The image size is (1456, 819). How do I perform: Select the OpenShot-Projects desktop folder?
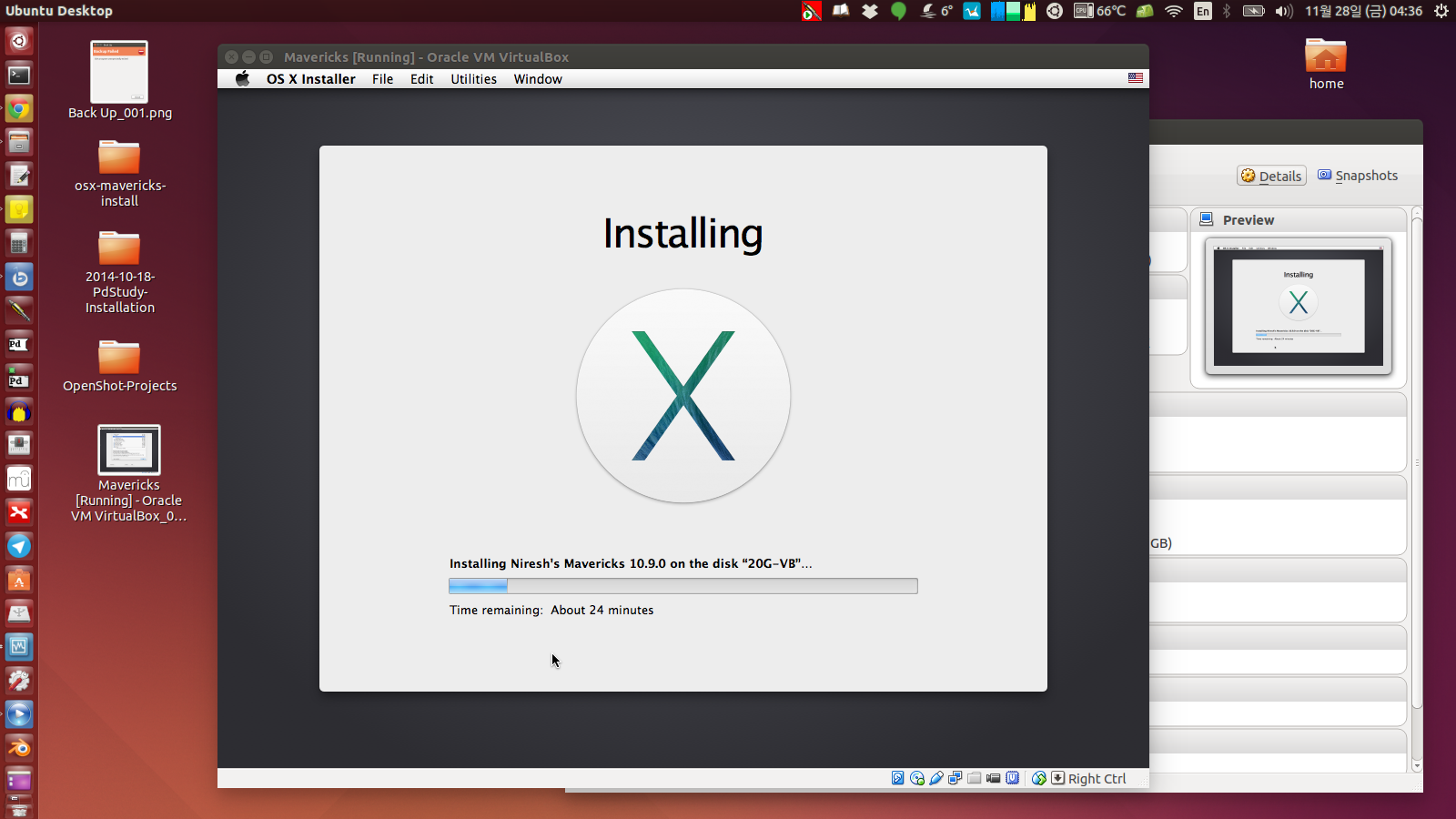[x=119, y=366]
